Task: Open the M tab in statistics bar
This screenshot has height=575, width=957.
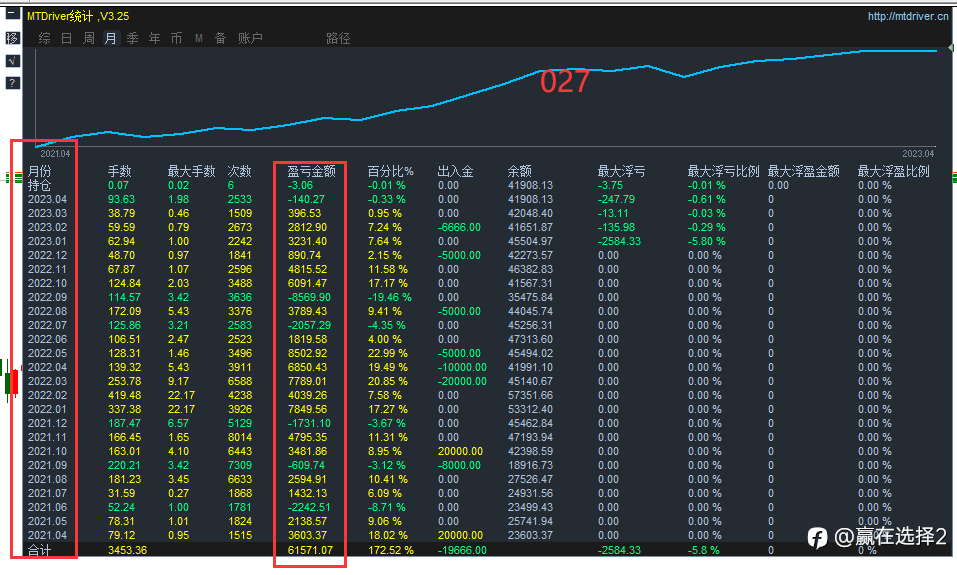Action: (198, 38)
